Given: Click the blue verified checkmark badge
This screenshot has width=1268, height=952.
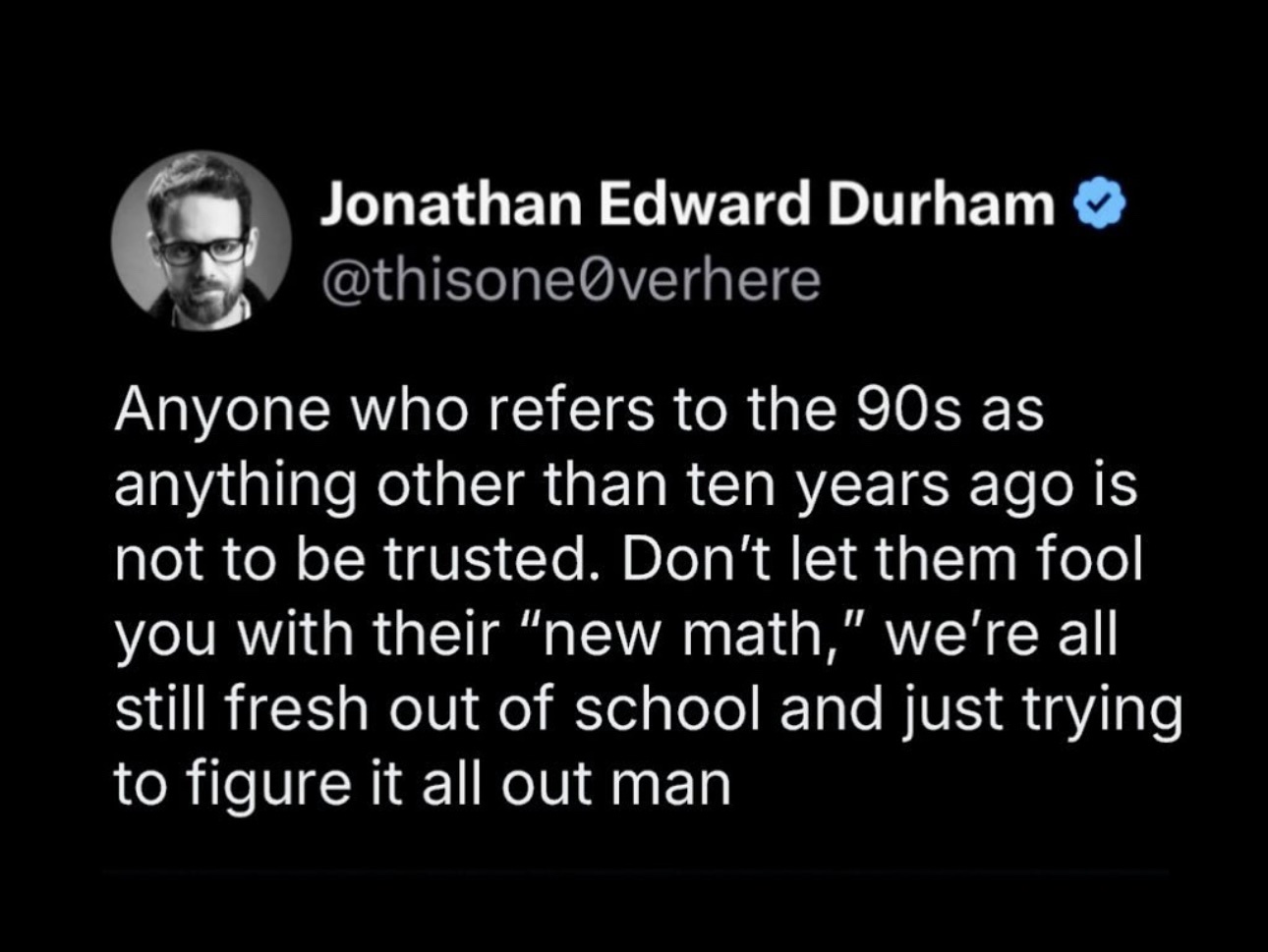Looking at the screenshot, I should [x=1099, y=206].
